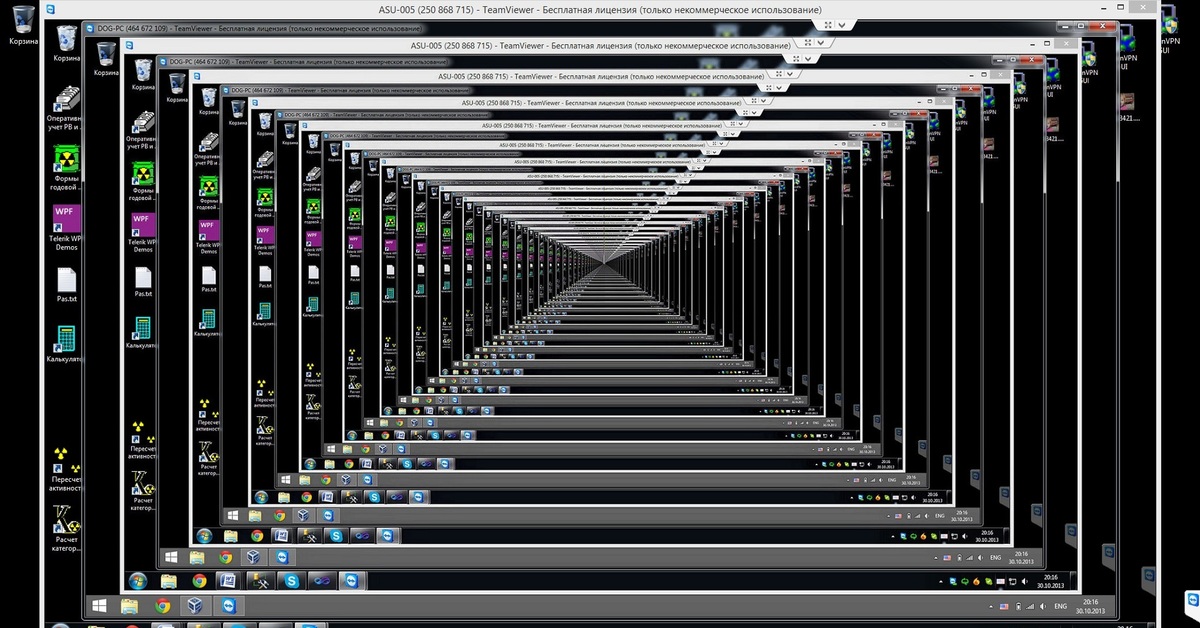Launch Chrome on the largest Windows 7 taskbar
The height and width of the screenshot is (628, 1200).
coord(199,581)
